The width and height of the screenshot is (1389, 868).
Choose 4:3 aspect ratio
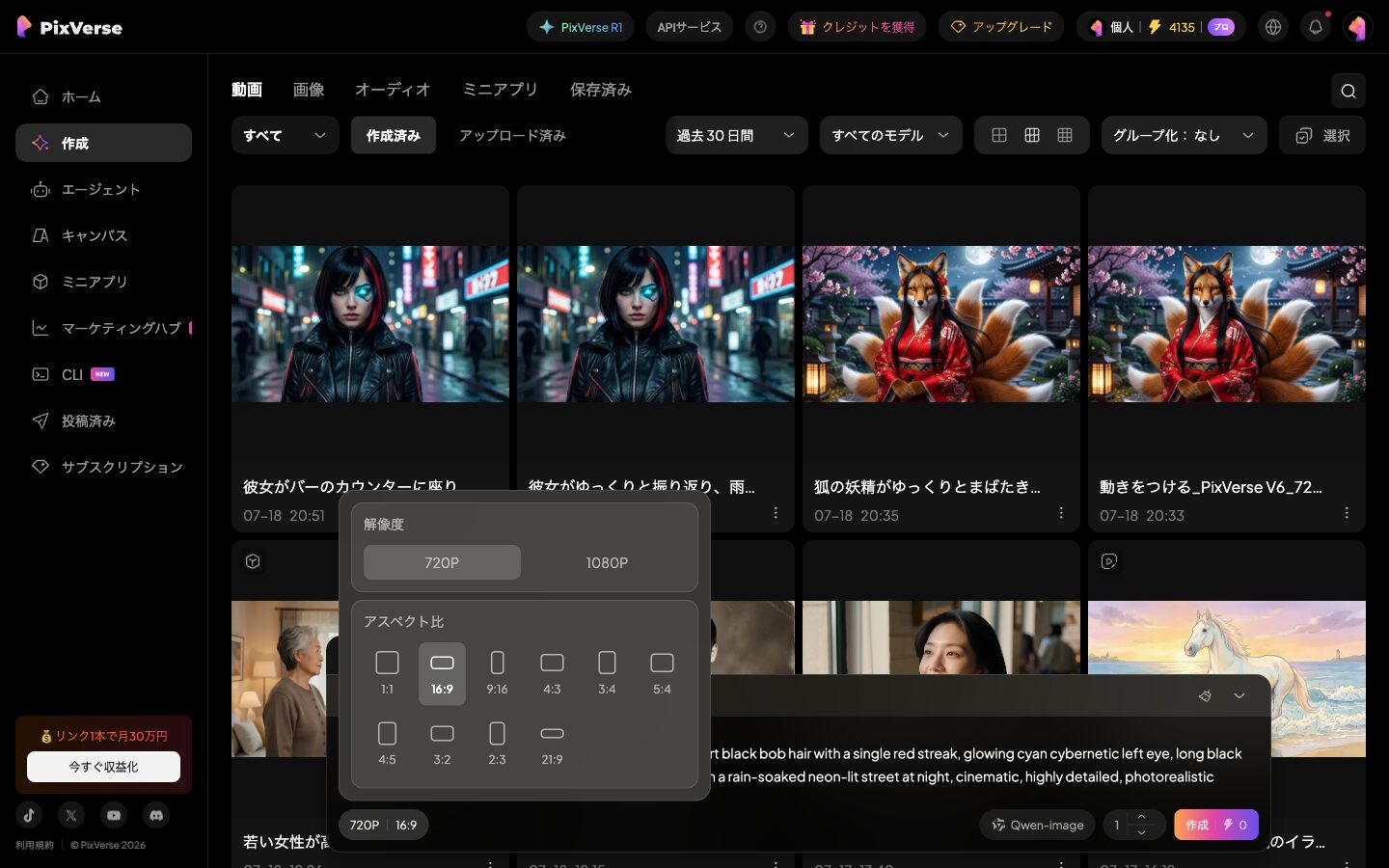(552, 673)
